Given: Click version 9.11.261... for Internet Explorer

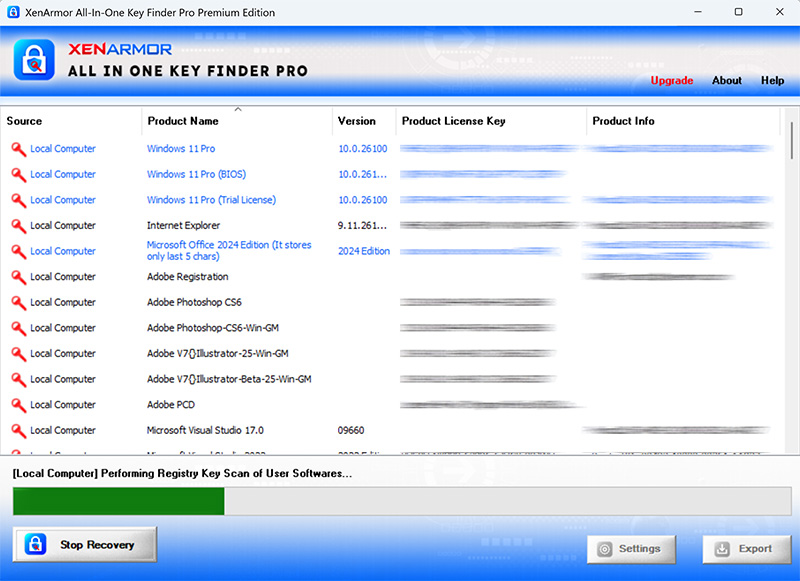Looking at the screenshot, I should pyautogui.click(x=362, y=225).
